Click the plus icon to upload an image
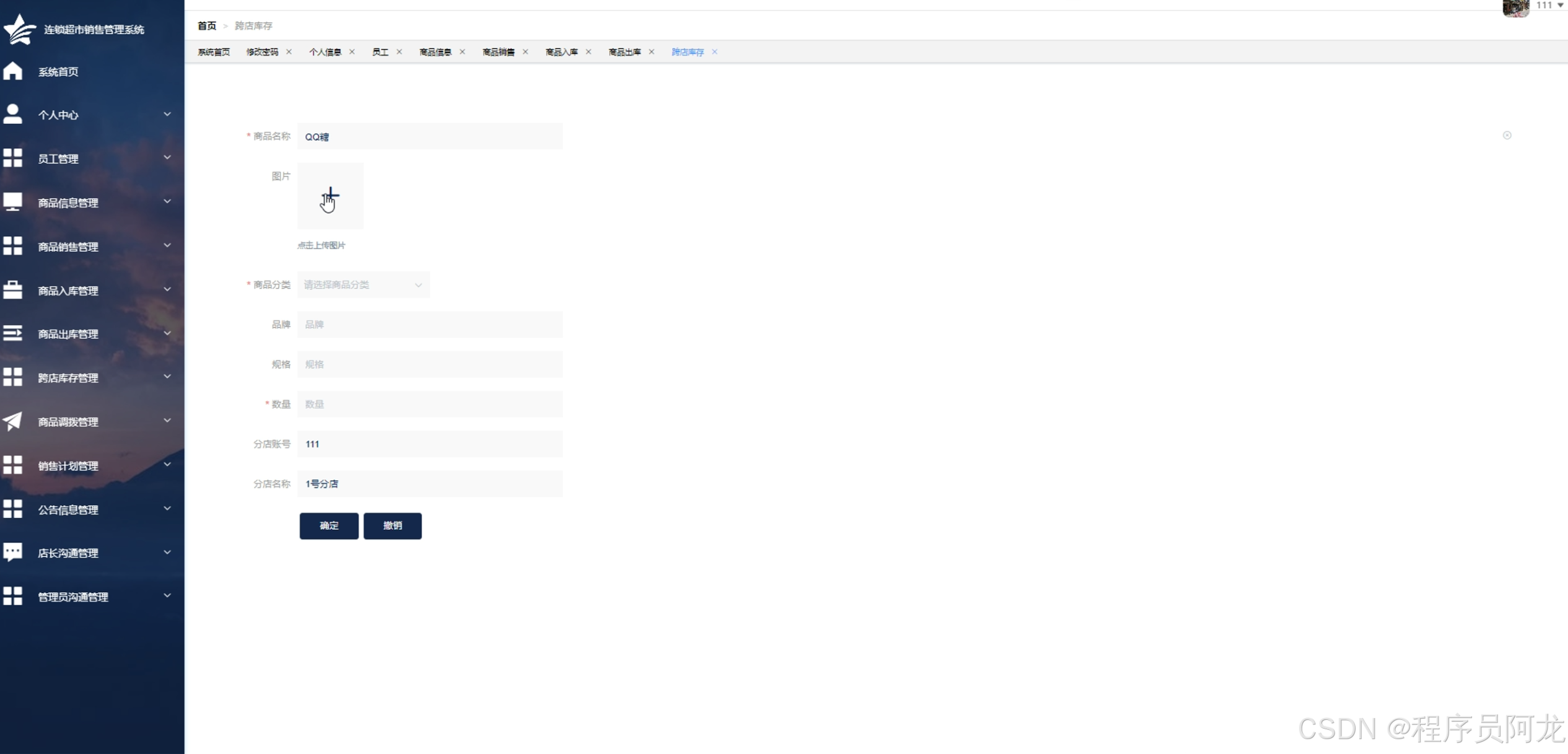 pyautogui.click(x=330, y=196)
